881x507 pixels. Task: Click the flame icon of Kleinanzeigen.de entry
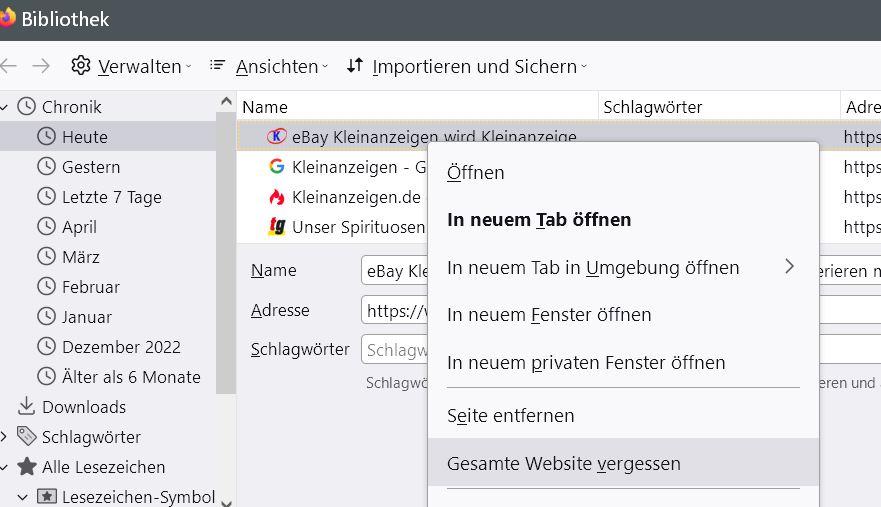[277, 197]
